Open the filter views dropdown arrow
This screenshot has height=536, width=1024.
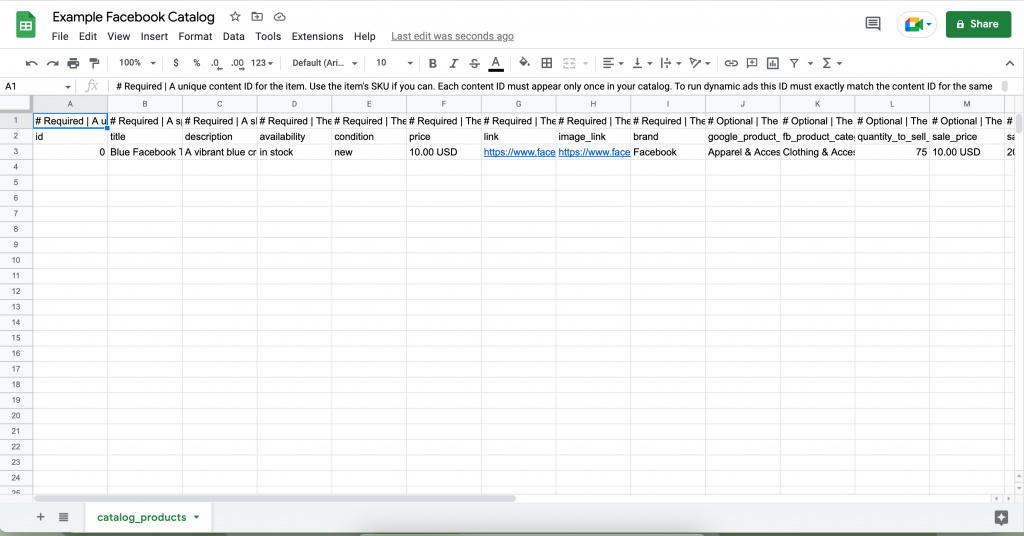(810, 63)
